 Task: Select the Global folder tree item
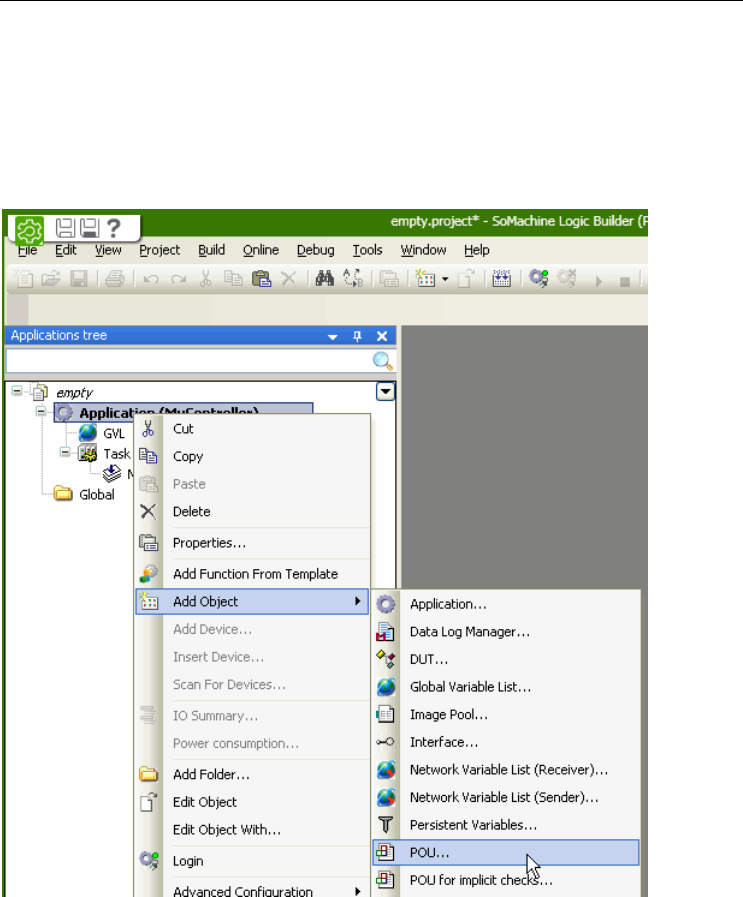coord(97,494)
